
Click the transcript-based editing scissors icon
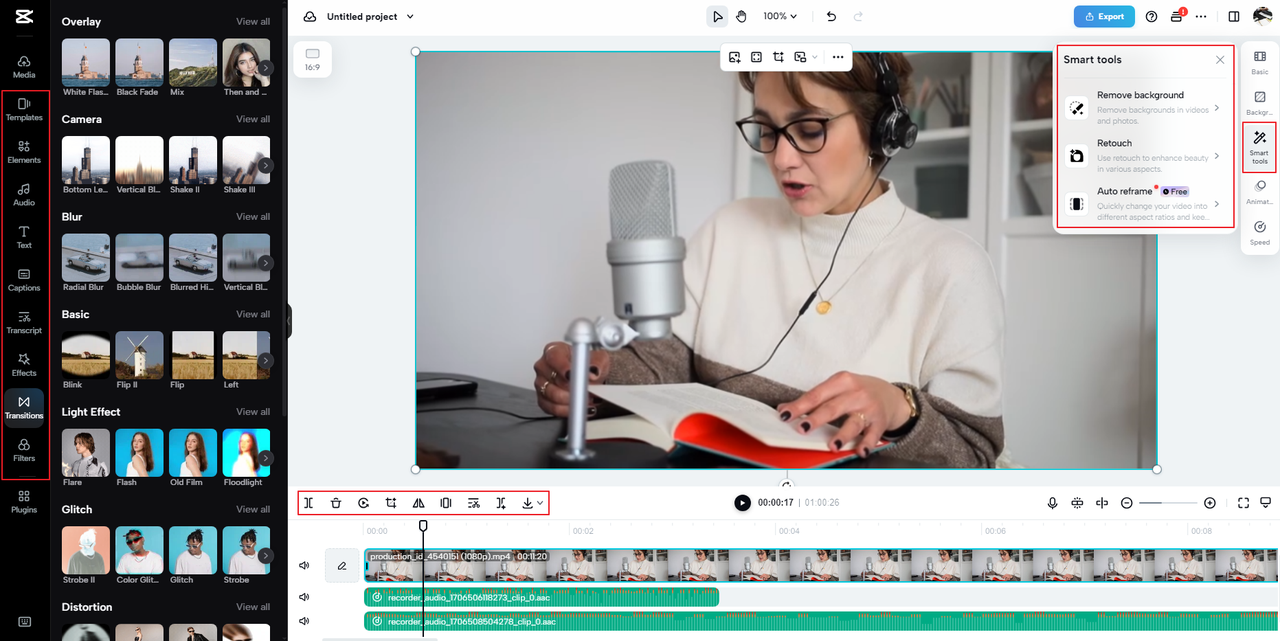click(474, 503)
